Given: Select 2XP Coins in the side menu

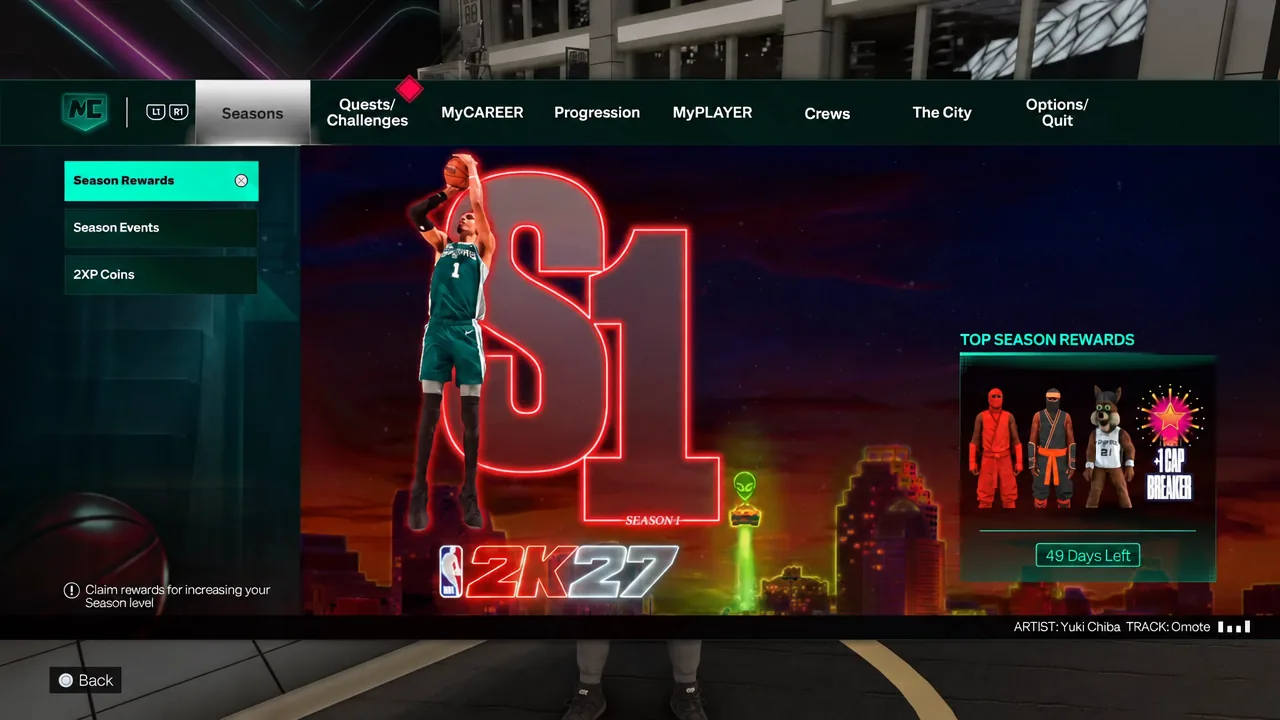Looking at the screenshot, I should [x=161, y=274].
